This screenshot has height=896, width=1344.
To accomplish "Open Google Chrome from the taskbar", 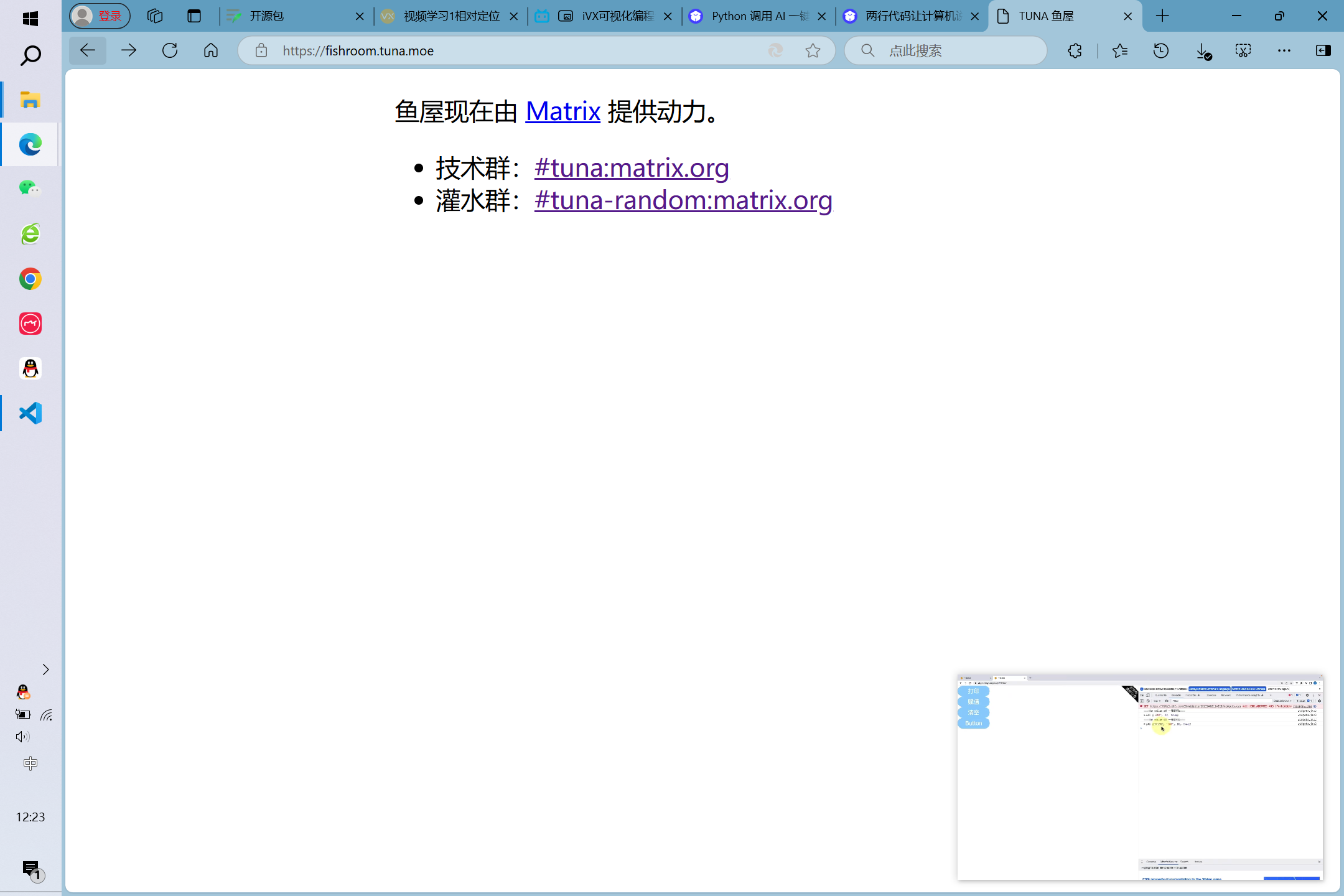I will pos(30,279).
